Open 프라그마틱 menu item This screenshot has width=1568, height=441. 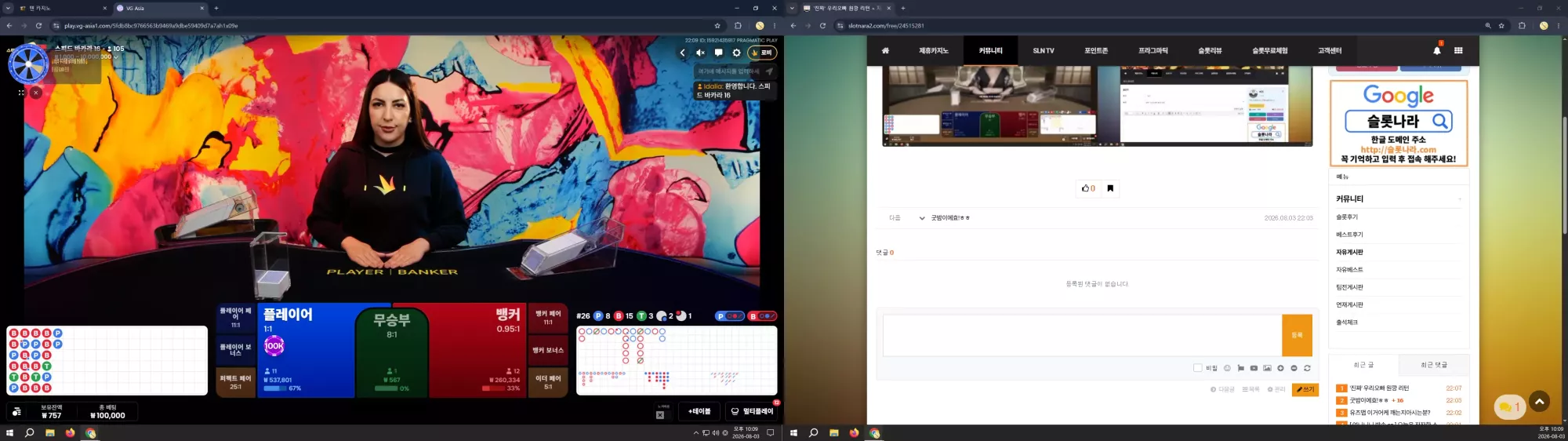click(x=1152, y=50)
